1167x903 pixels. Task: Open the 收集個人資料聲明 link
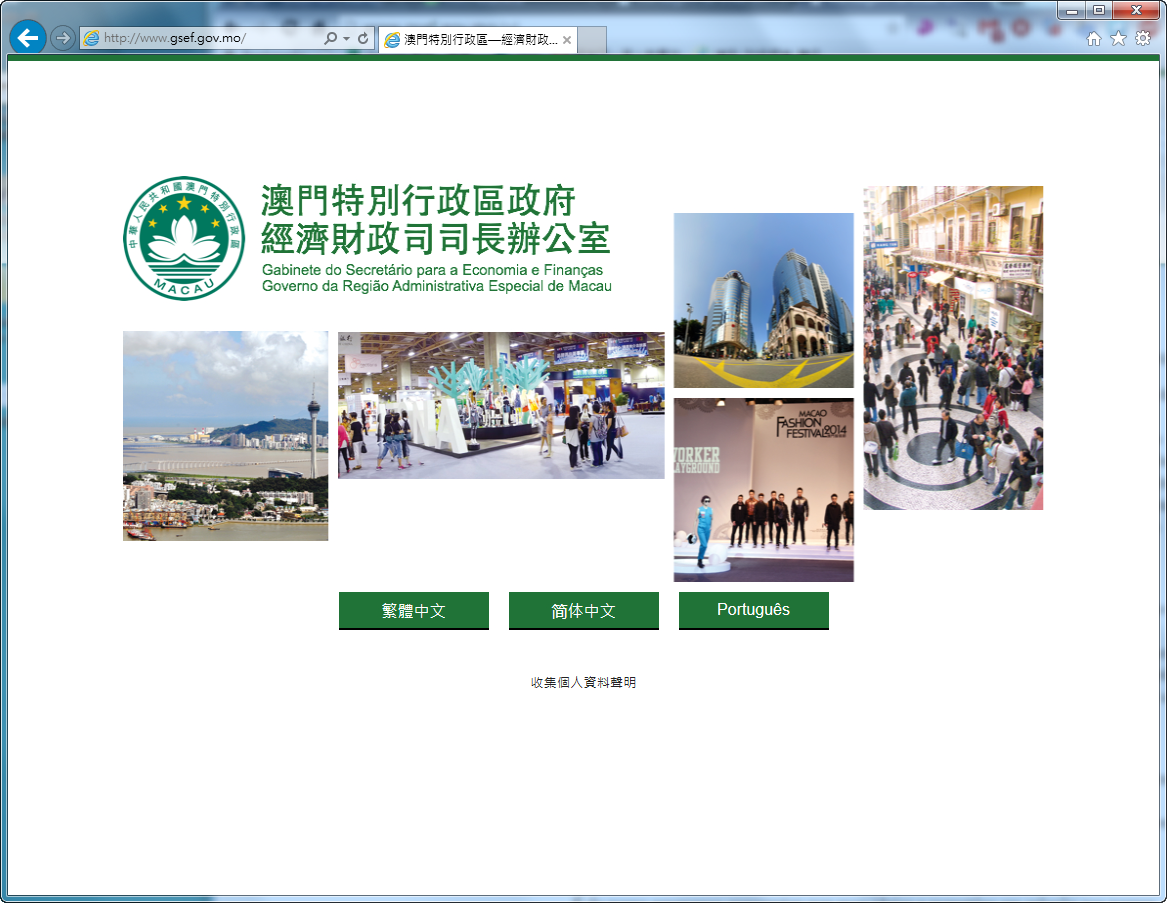(583, 682)
